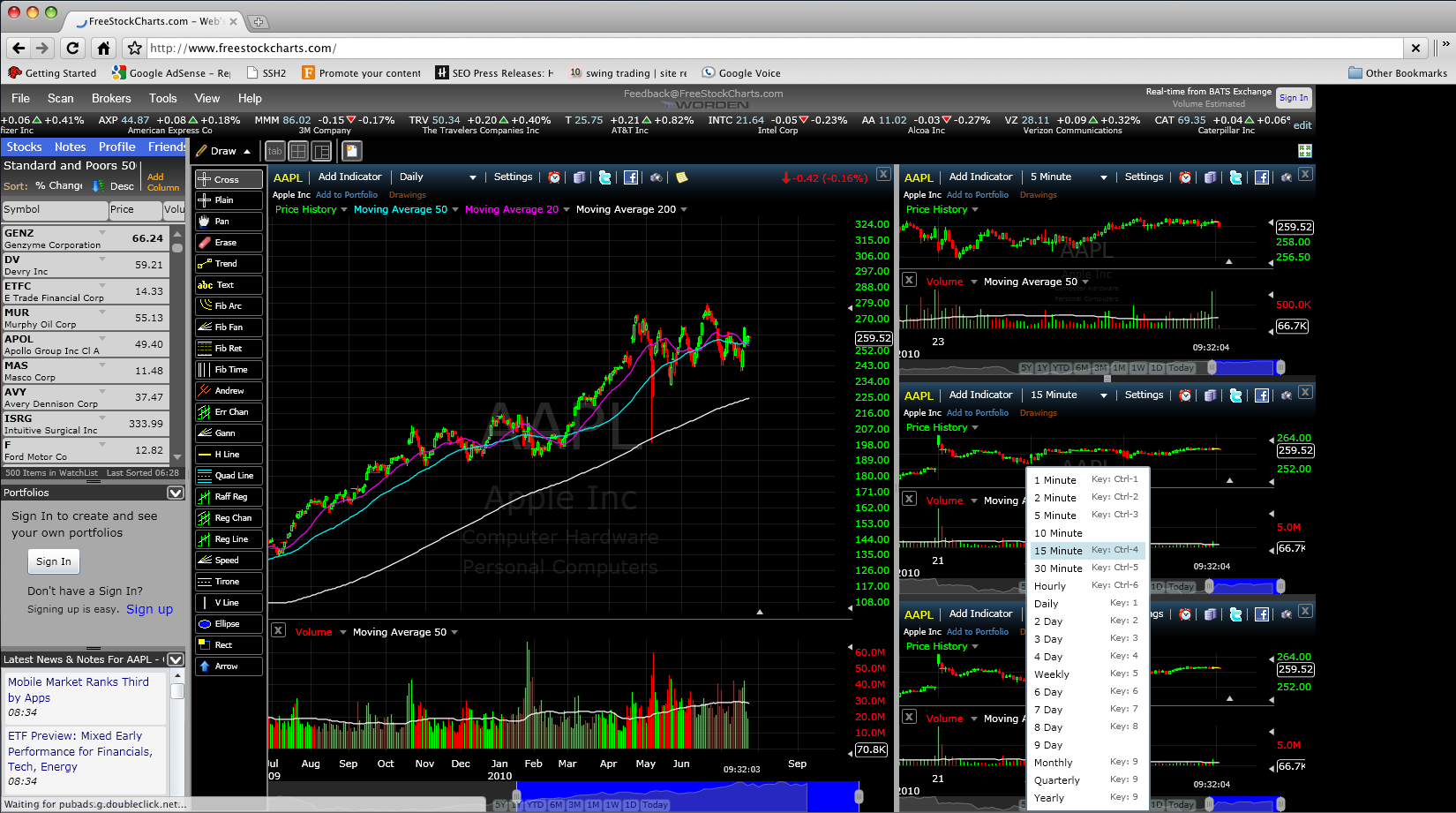Set main chart range to 1M
The image size is (1456, 813).
coord(594,805)
